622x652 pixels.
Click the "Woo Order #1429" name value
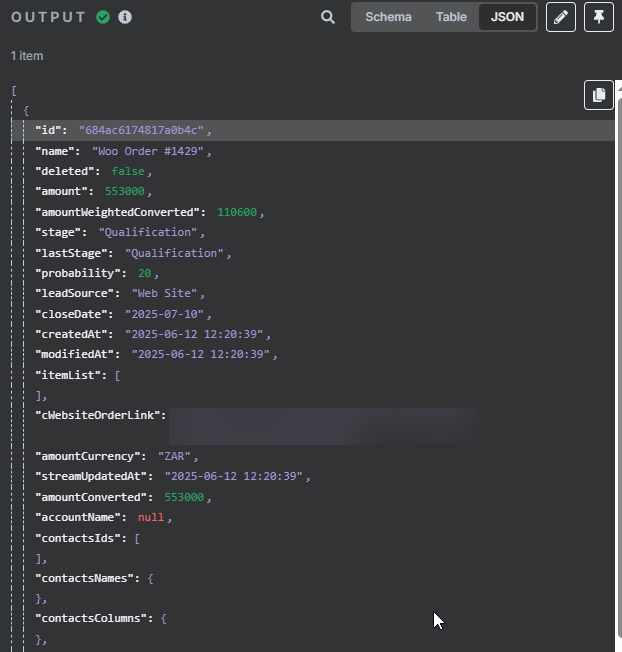(148, 151)
